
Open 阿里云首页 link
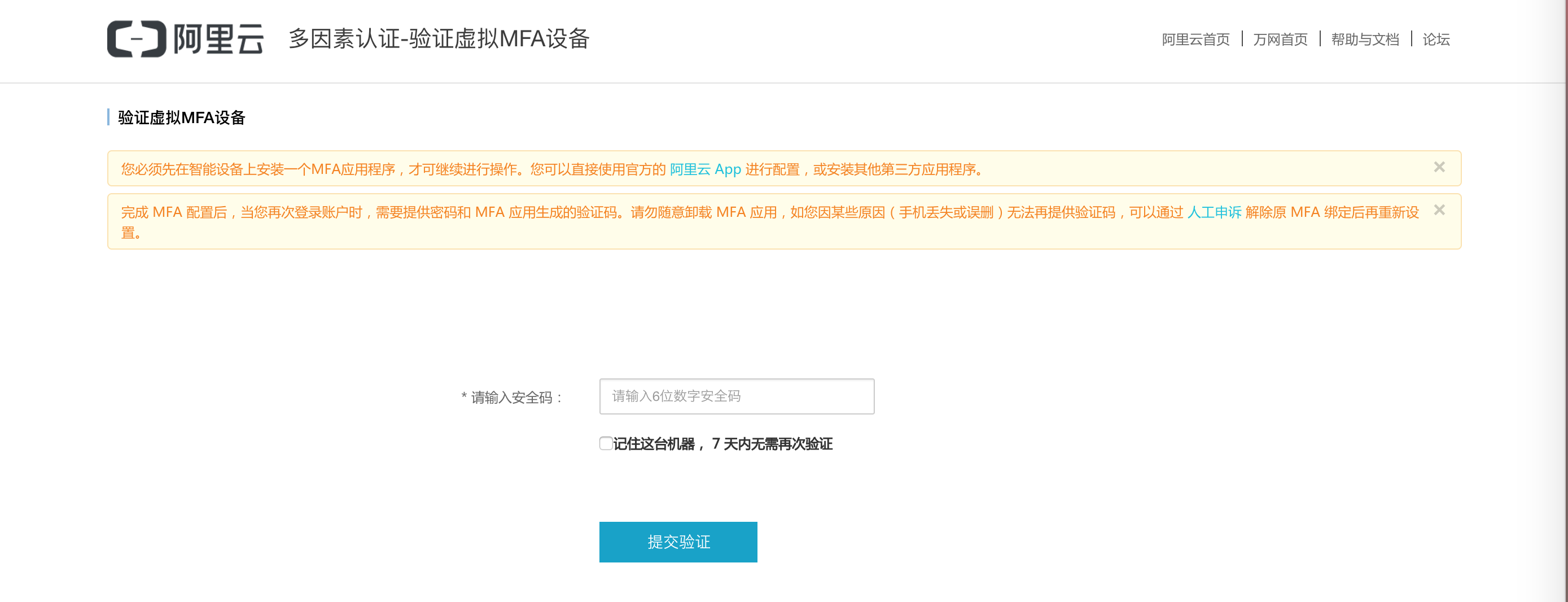(x=1195, y=40)
